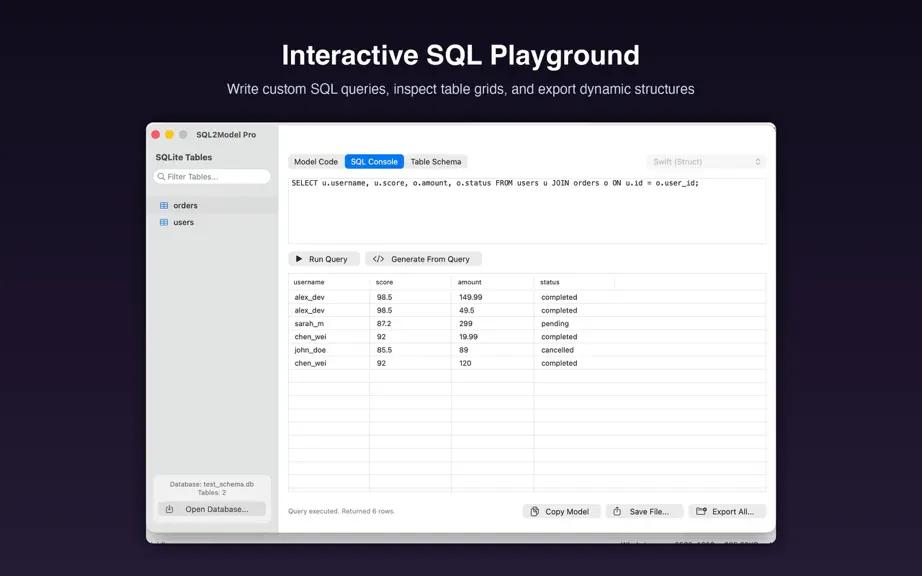
Task: Select the john_doe username cell
Action: 329,350
